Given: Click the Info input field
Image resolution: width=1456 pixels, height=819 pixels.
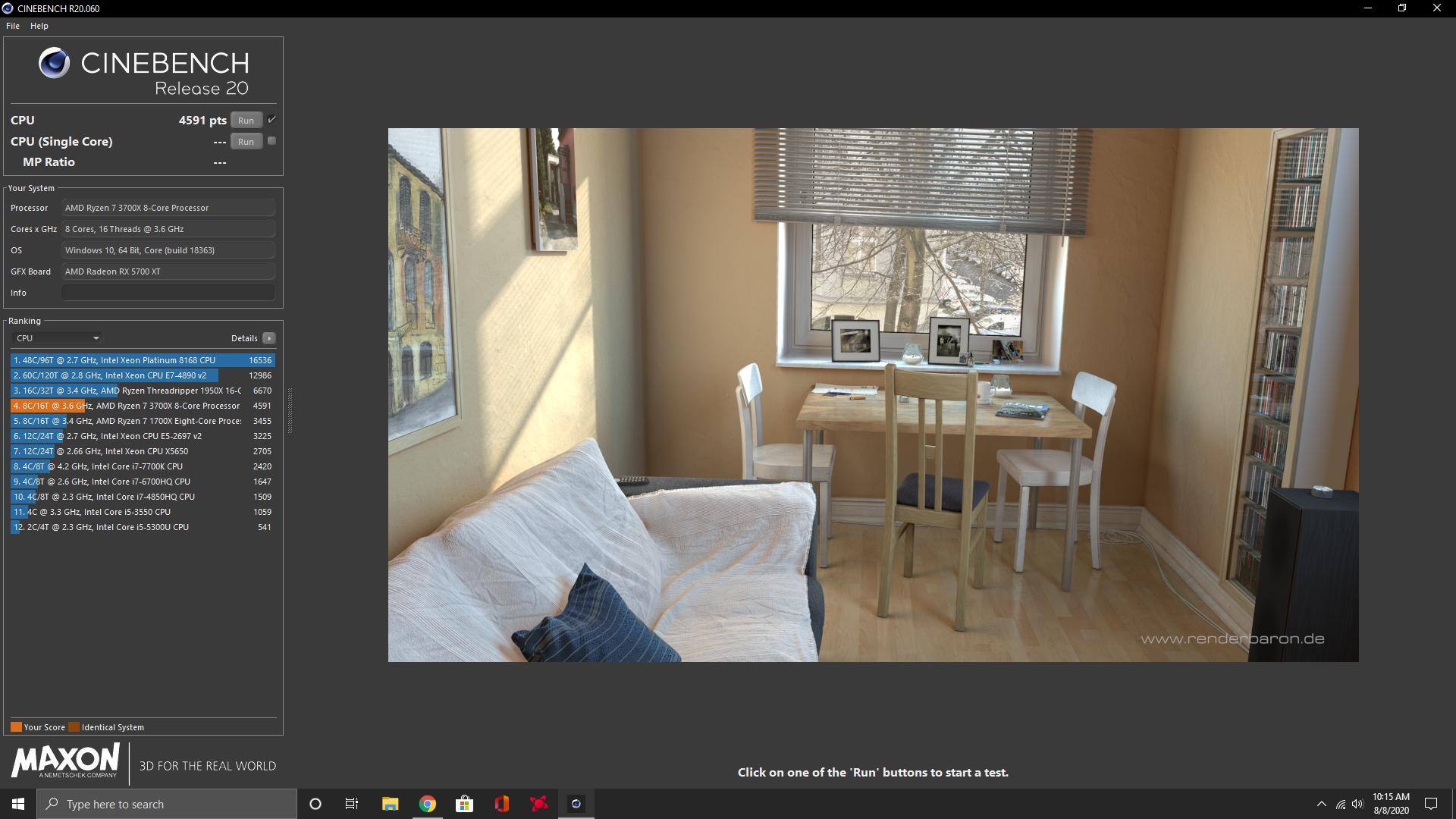Looking at the screenshot, I should (x=168, y=293).
